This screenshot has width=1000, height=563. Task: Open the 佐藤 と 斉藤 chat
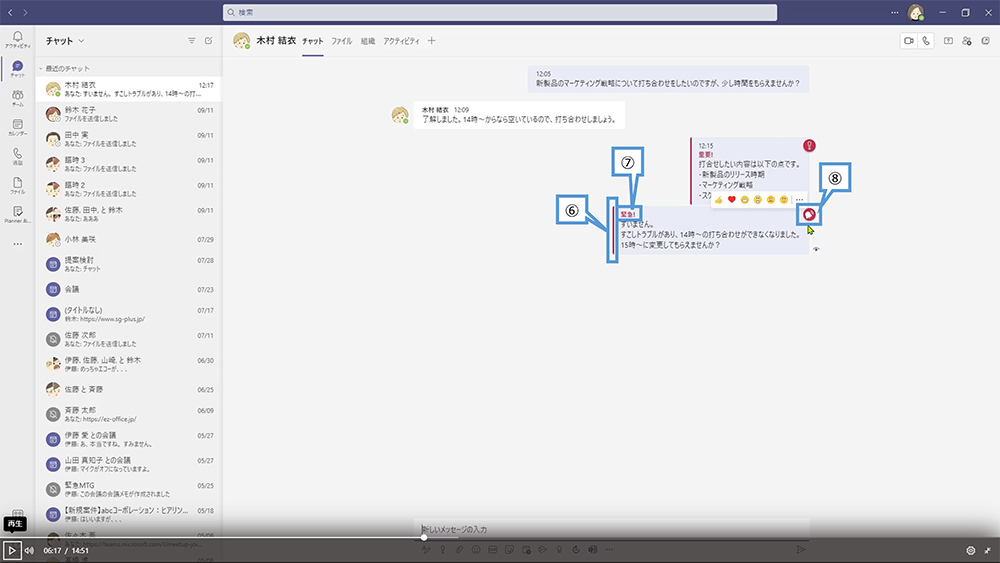pyautogui.click(x=129, y=389)
